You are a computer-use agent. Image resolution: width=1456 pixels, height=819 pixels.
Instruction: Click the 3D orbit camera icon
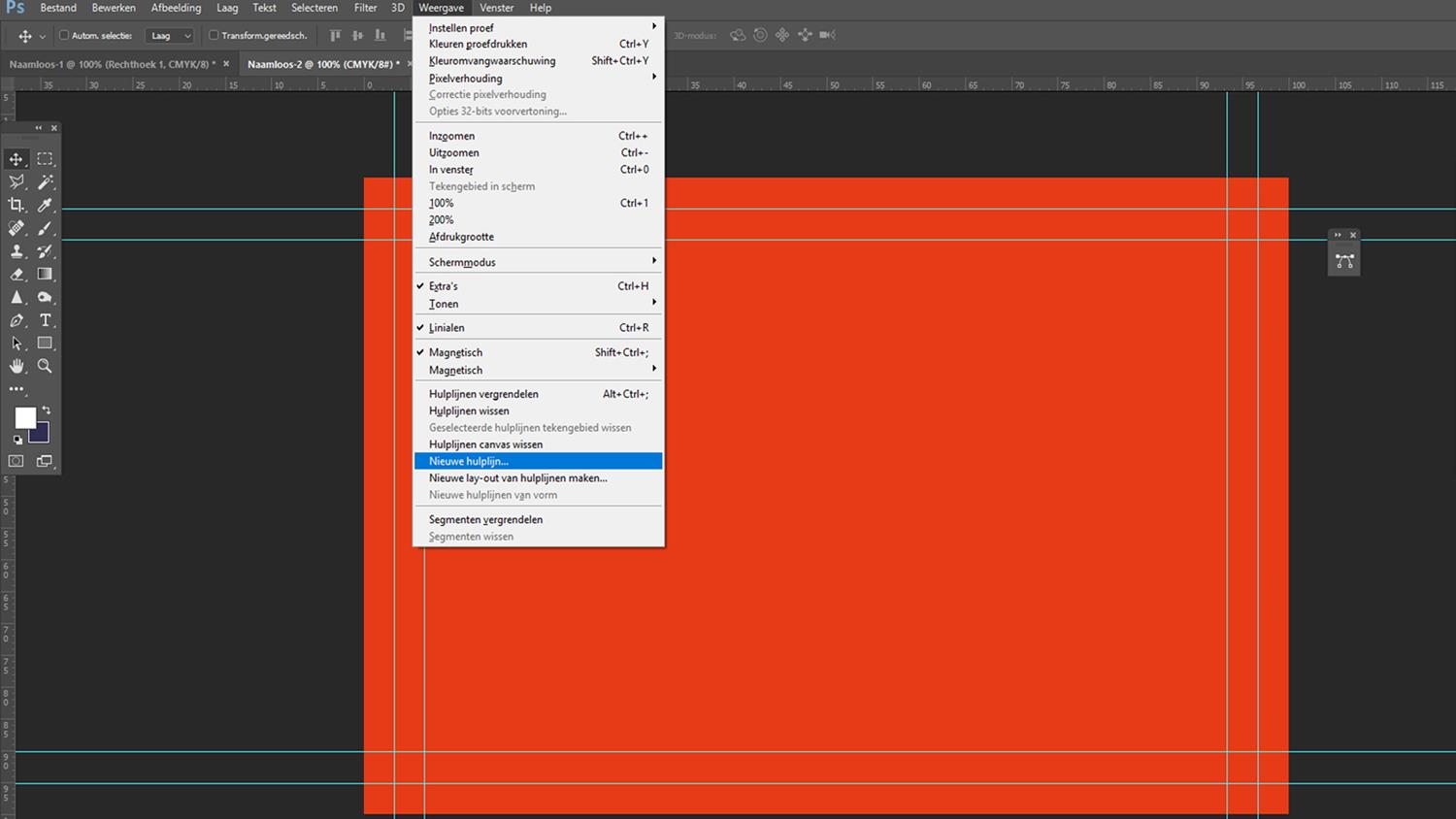[x=738, y=35]
